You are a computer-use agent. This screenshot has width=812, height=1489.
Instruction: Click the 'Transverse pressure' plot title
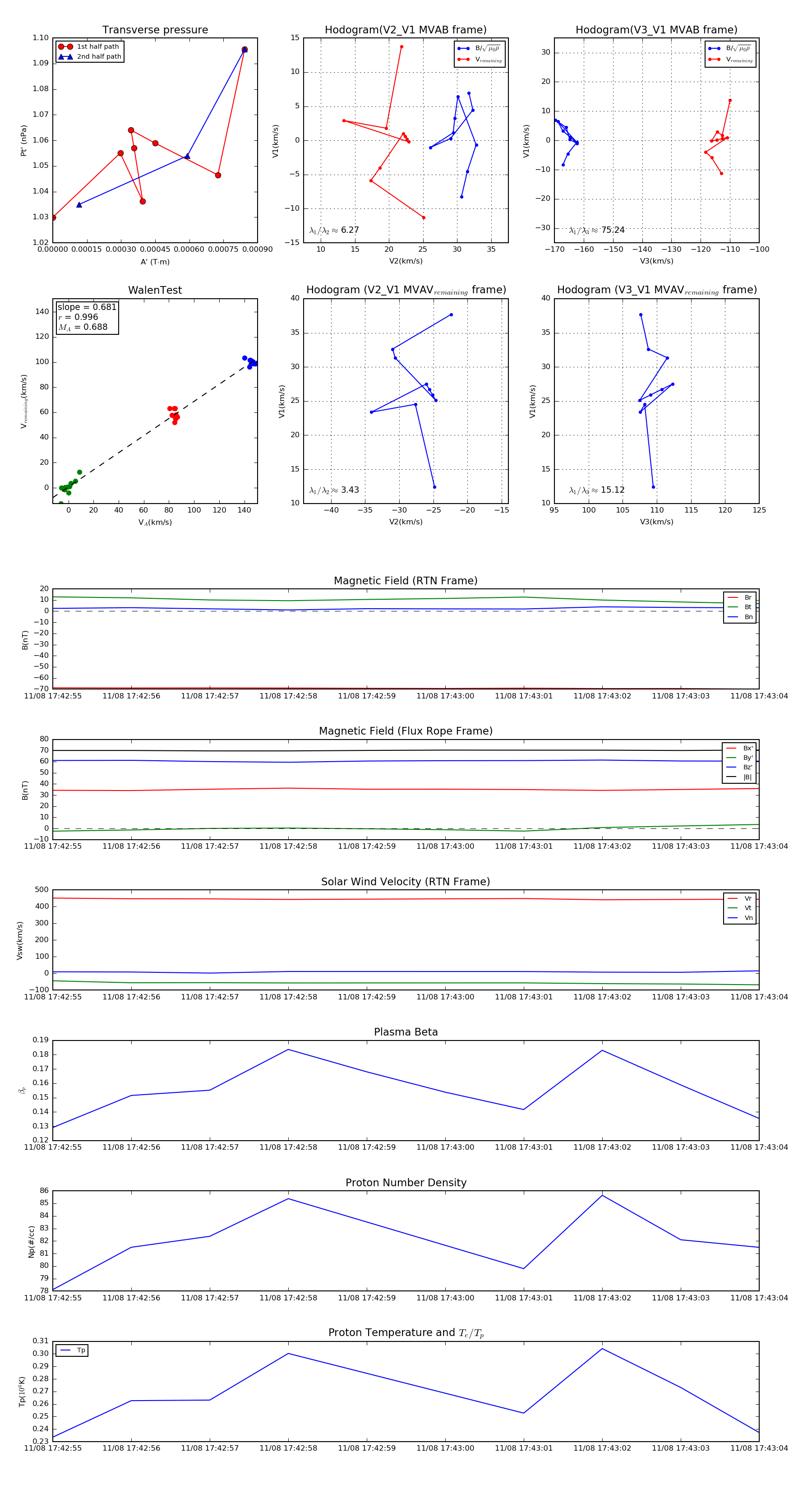coord(155,30)
